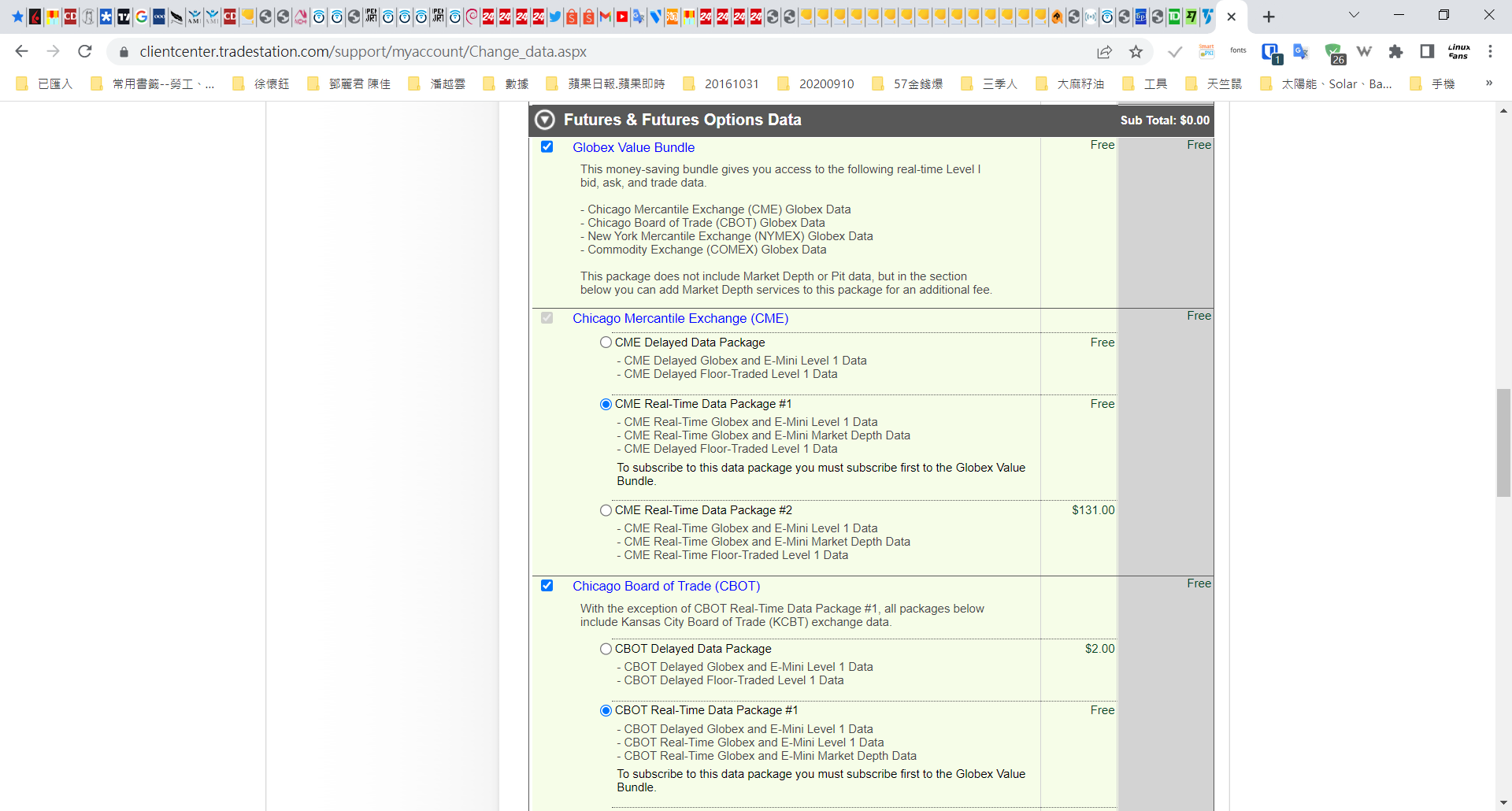Share this page via share icon

[1105, 52]
